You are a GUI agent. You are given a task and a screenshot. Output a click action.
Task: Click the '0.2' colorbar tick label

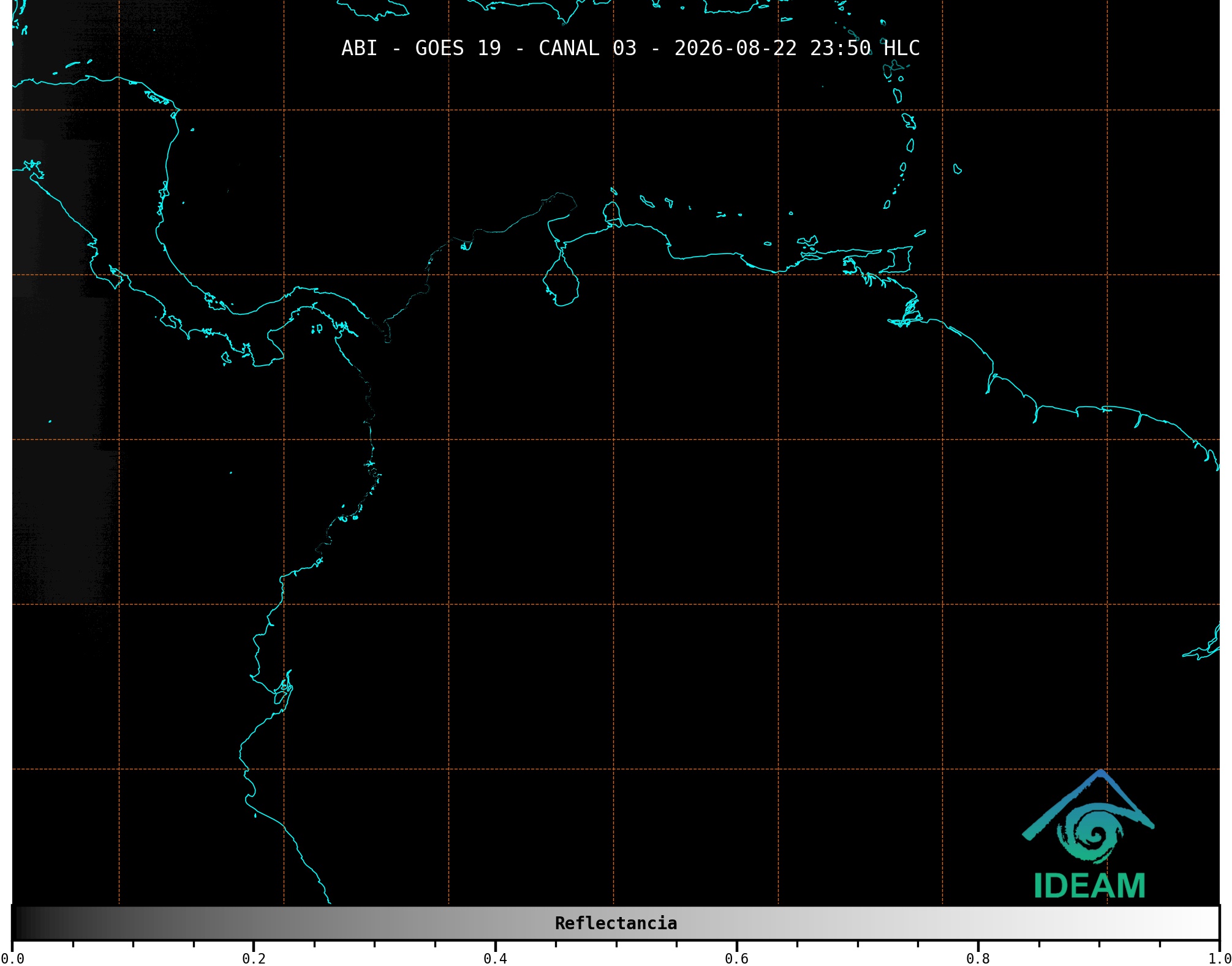pyautogui.click(x=254, y=959)
